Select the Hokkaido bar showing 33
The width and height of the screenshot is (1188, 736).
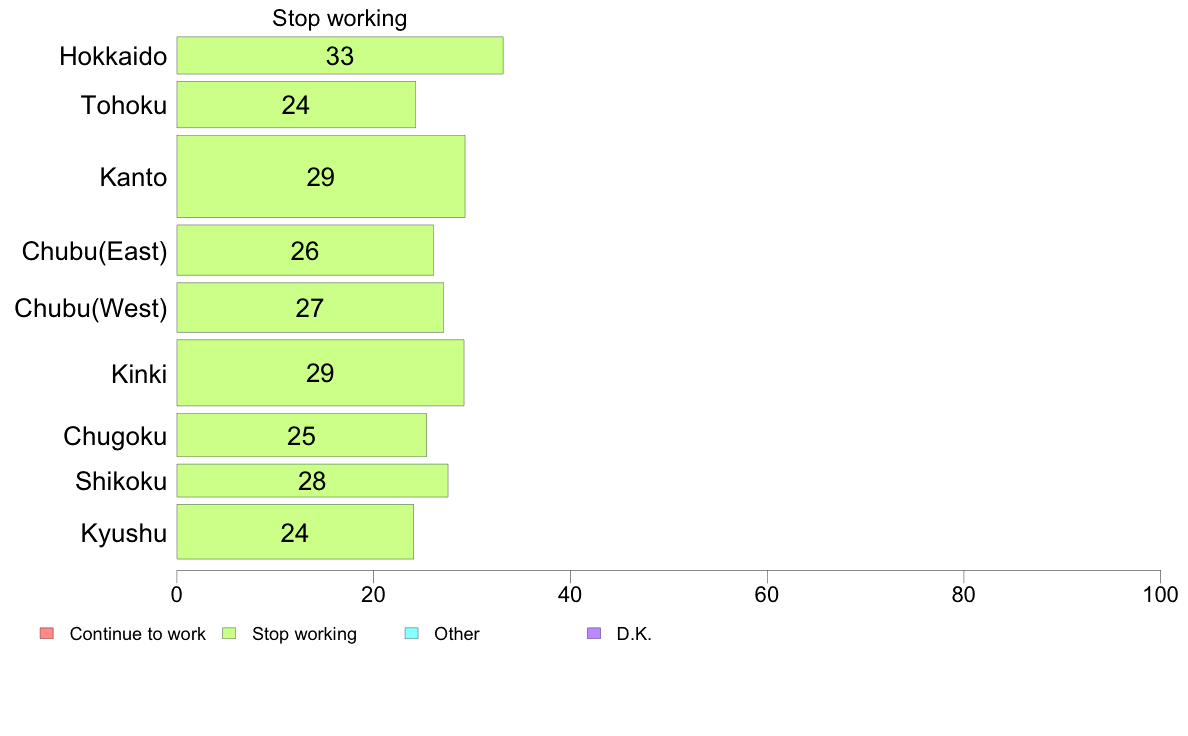tap(340, 55)
